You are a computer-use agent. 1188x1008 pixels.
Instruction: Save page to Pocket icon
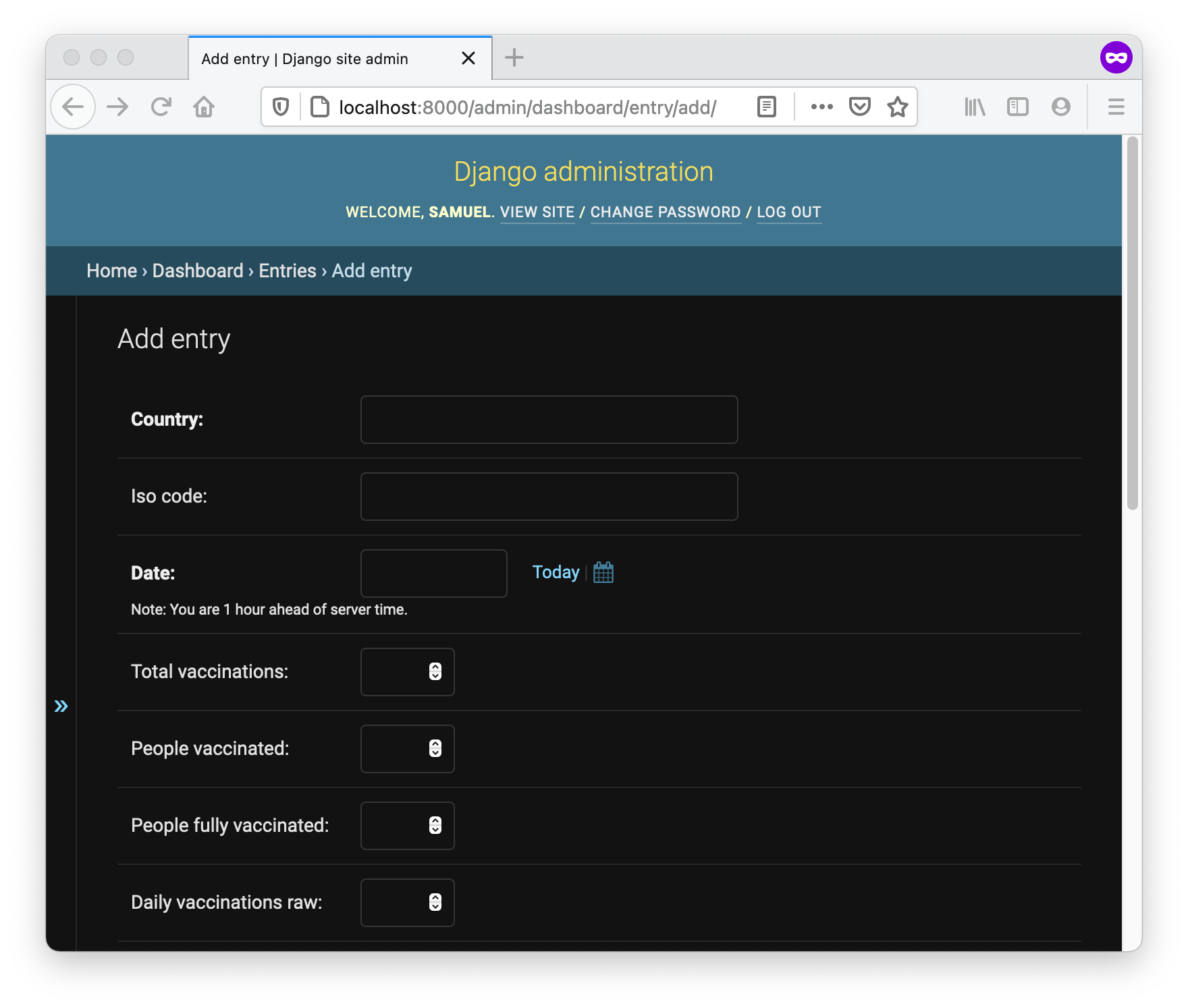(859, 107)
